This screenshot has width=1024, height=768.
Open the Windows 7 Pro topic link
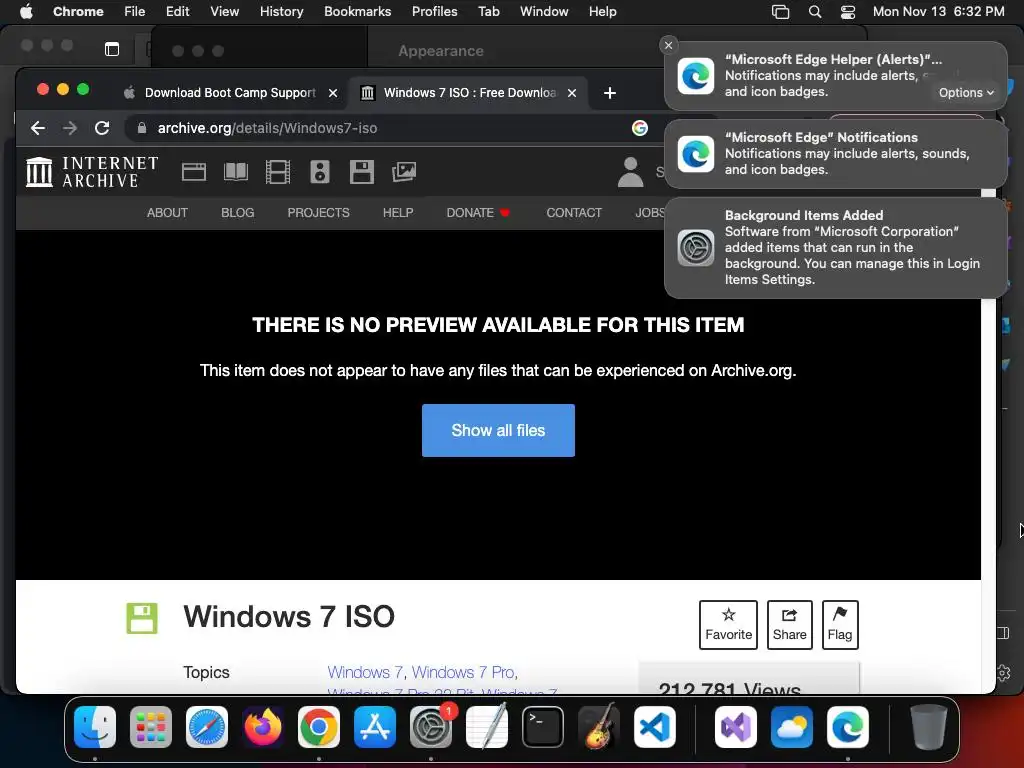coord(463,672)
